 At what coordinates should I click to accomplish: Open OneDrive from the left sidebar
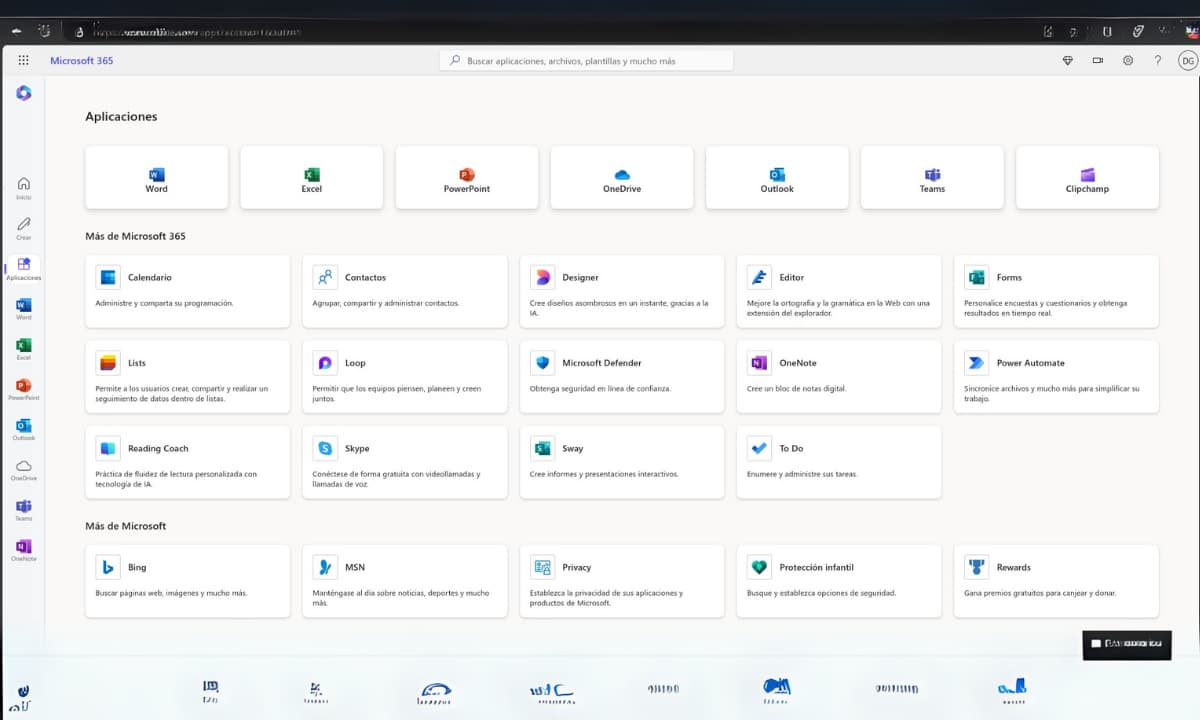coord(24,469)
